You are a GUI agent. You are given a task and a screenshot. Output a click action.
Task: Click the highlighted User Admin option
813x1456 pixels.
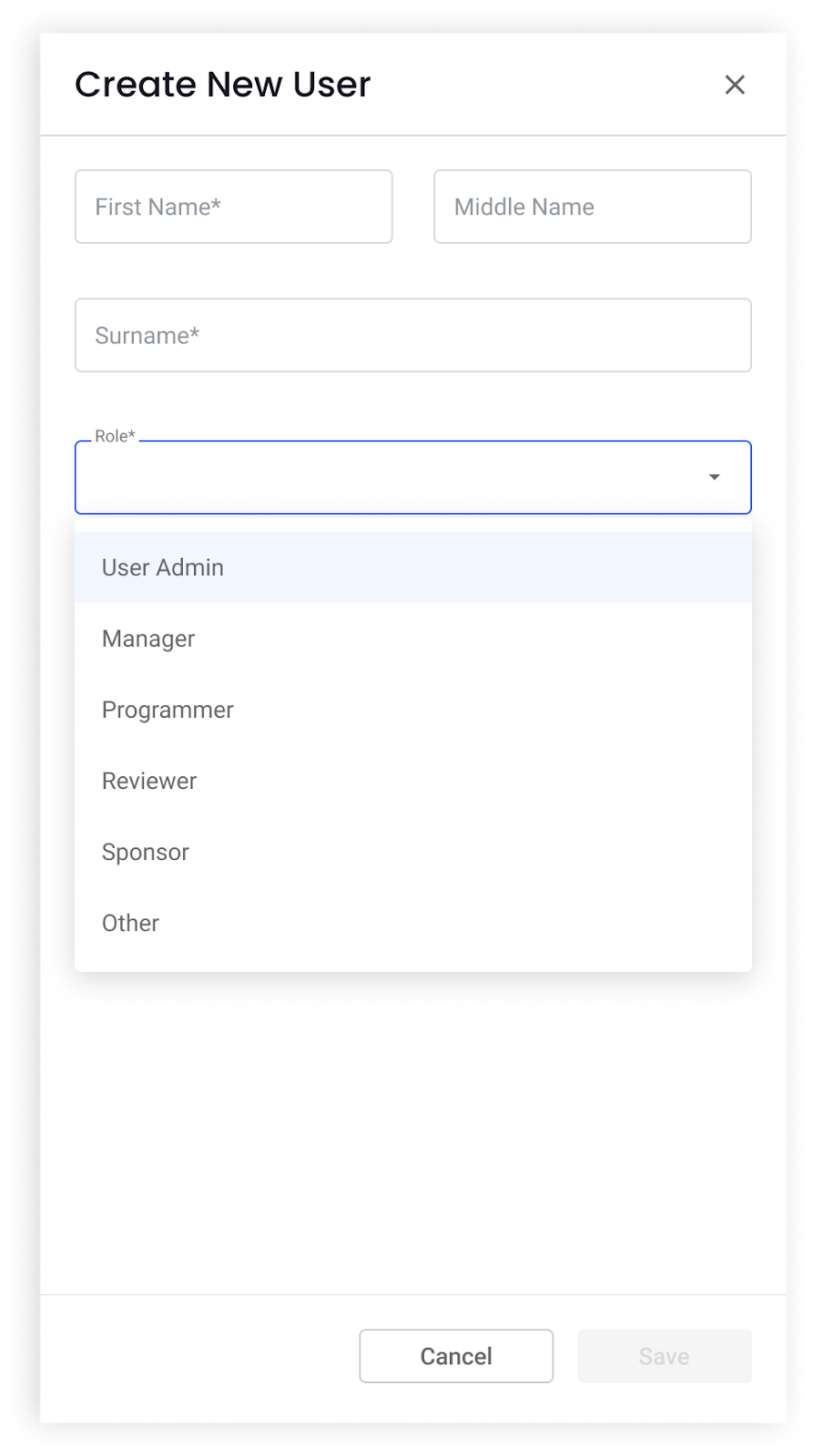pos(162,567)
